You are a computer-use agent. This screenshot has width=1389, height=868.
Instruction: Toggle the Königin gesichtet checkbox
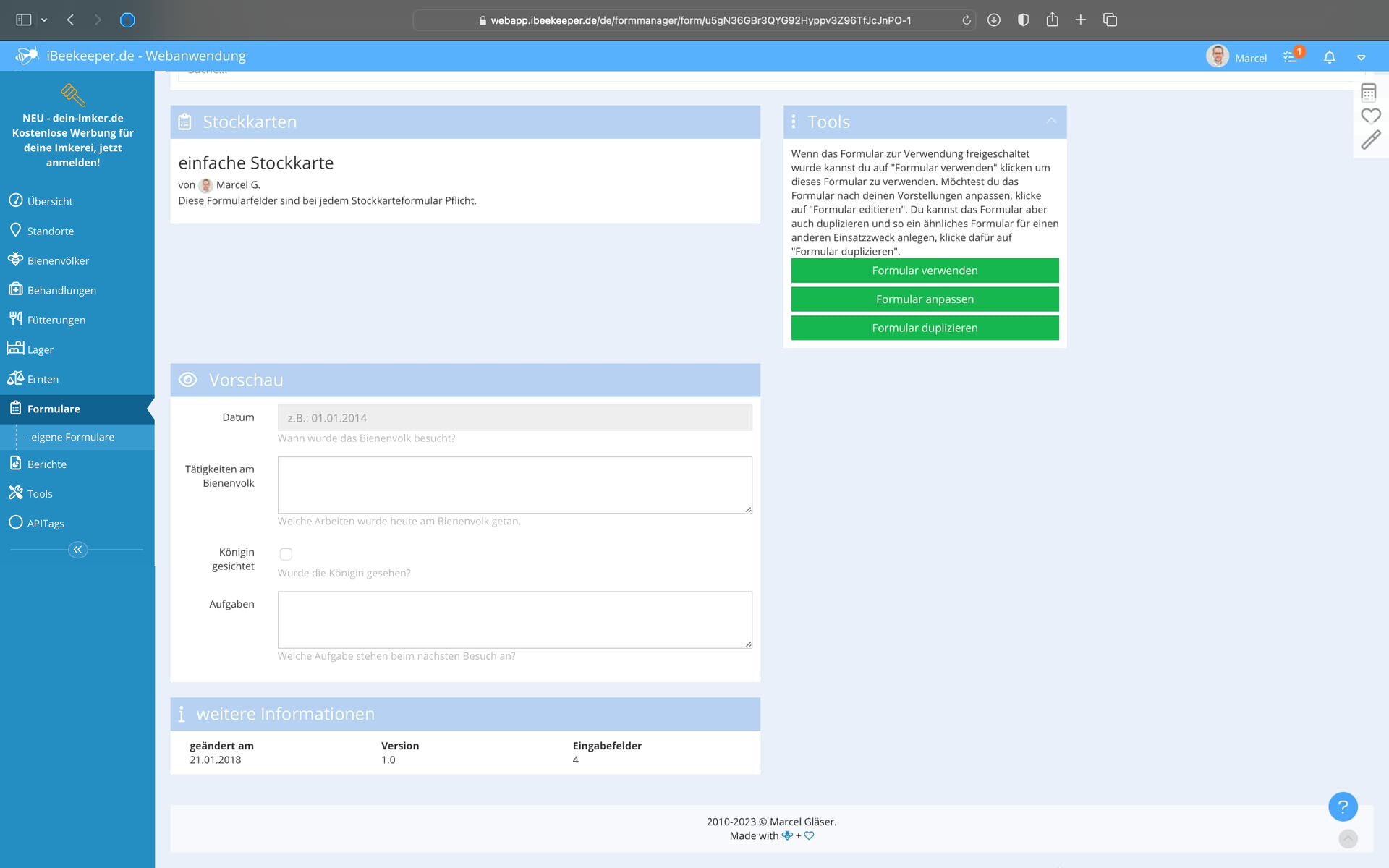(286, 554)
